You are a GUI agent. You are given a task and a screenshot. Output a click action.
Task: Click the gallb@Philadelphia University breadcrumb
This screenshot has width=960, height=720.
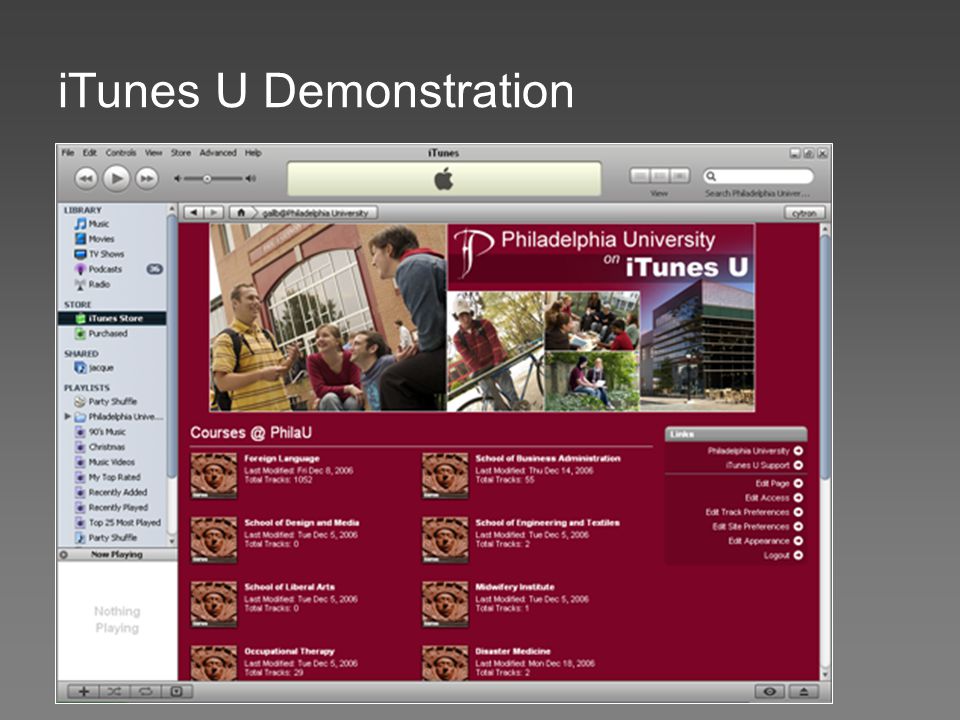315,213
